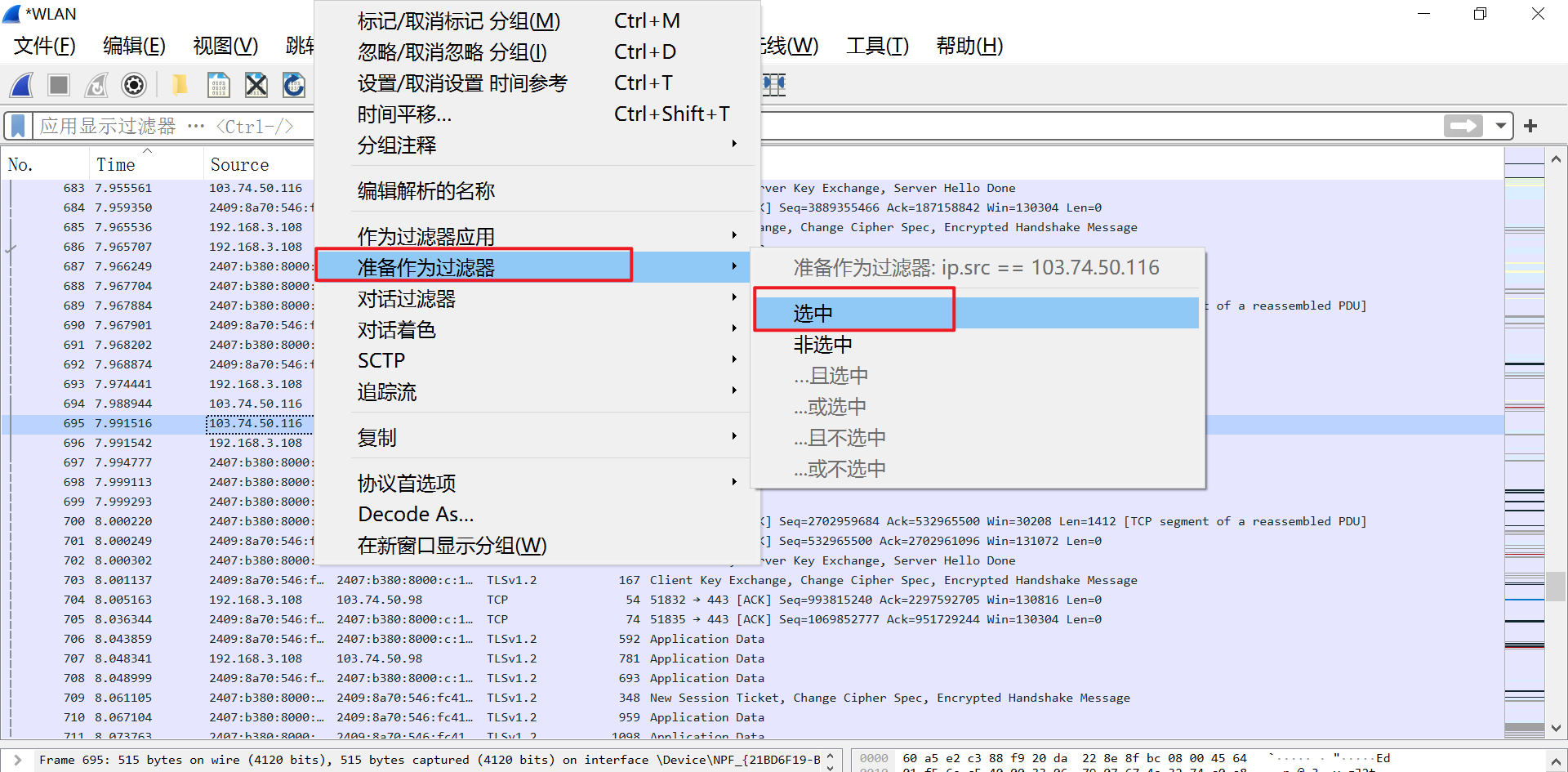Click …或不选中 submenu option
1568x772 pixels.
pos(977,468)
